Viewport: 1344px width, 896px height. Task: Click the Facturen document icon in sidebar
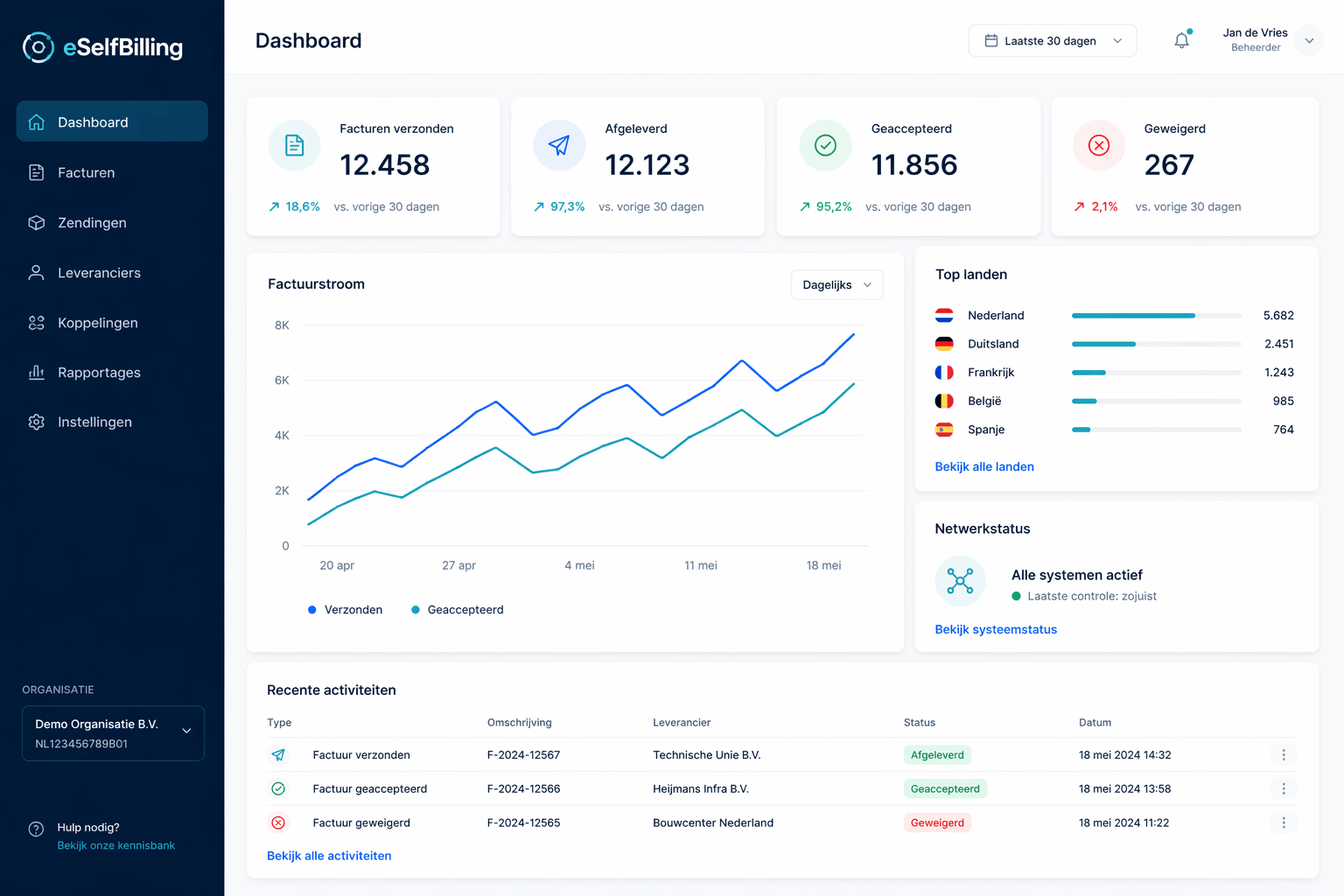(x=36, y=172)
